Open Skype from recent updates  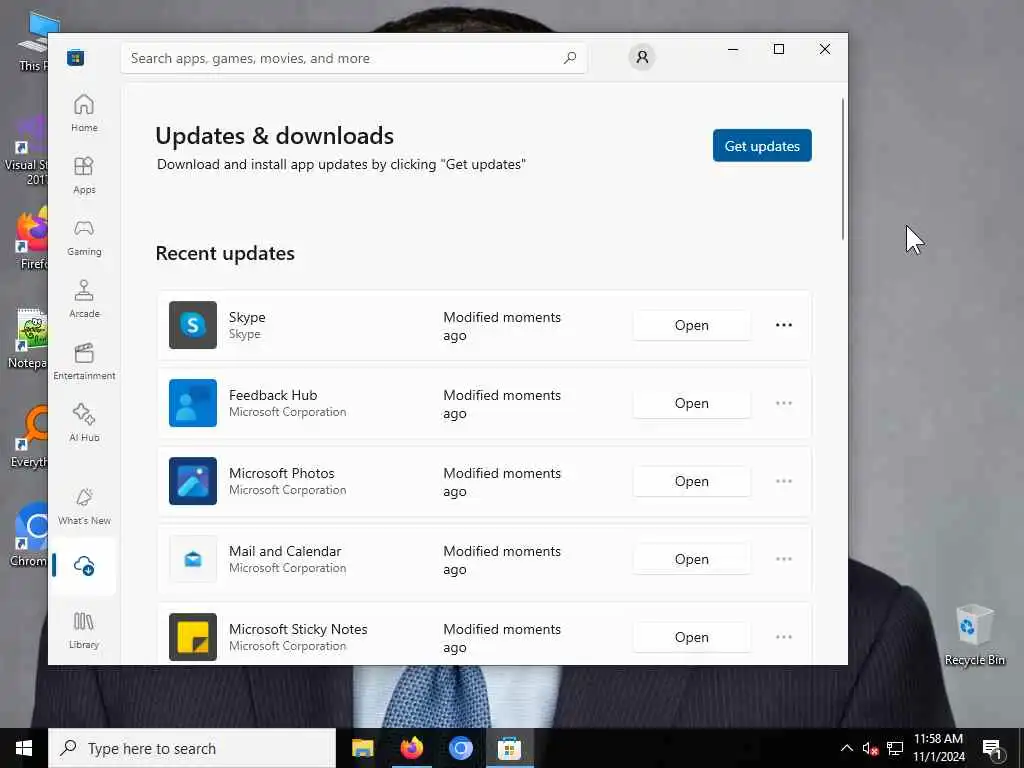pos(692,325)
